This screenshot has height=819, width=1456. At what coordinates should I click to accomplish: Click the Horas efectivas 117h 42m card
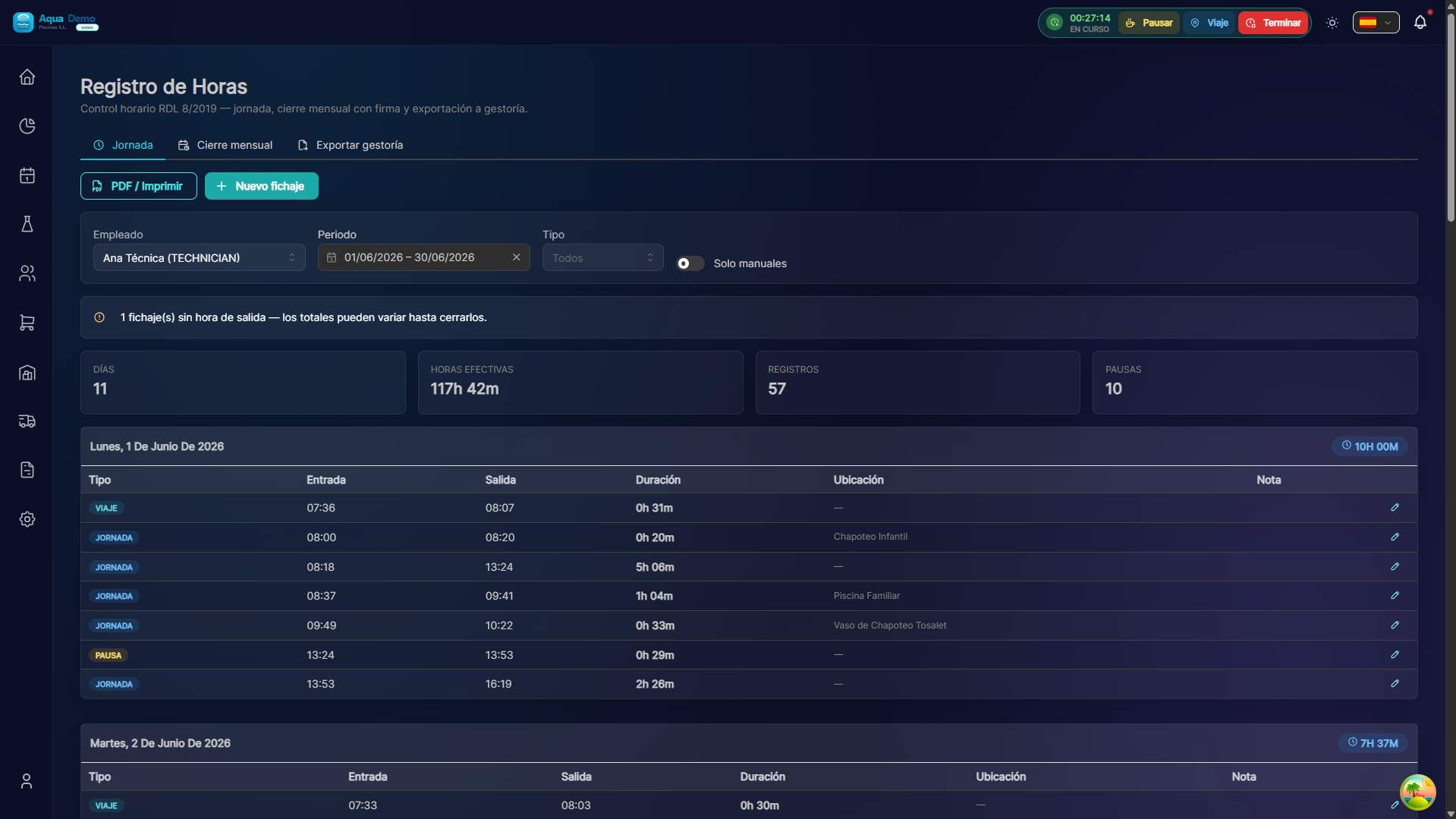tap(580, 383)
